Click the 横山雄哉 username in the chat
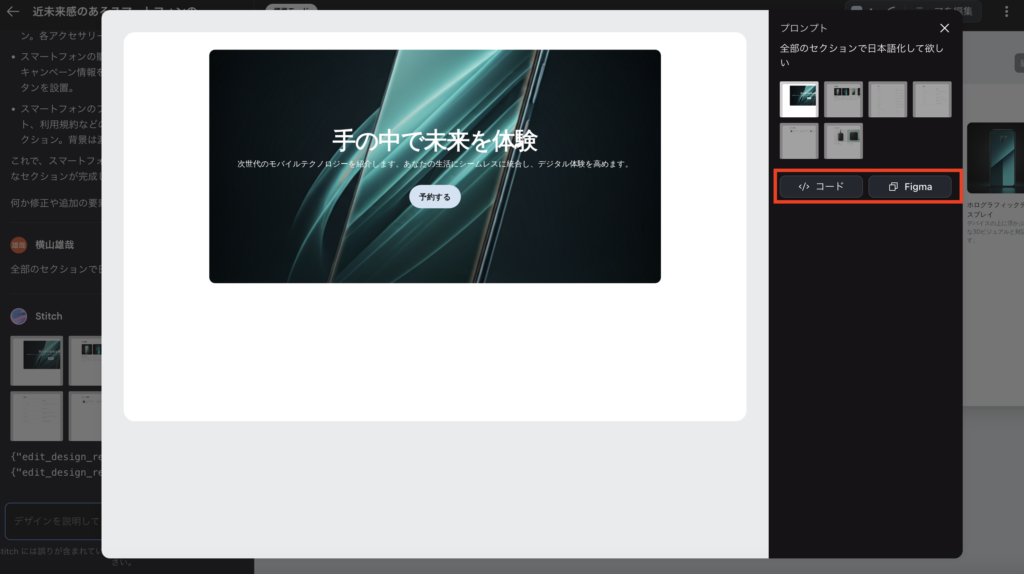 pos(54,245)
